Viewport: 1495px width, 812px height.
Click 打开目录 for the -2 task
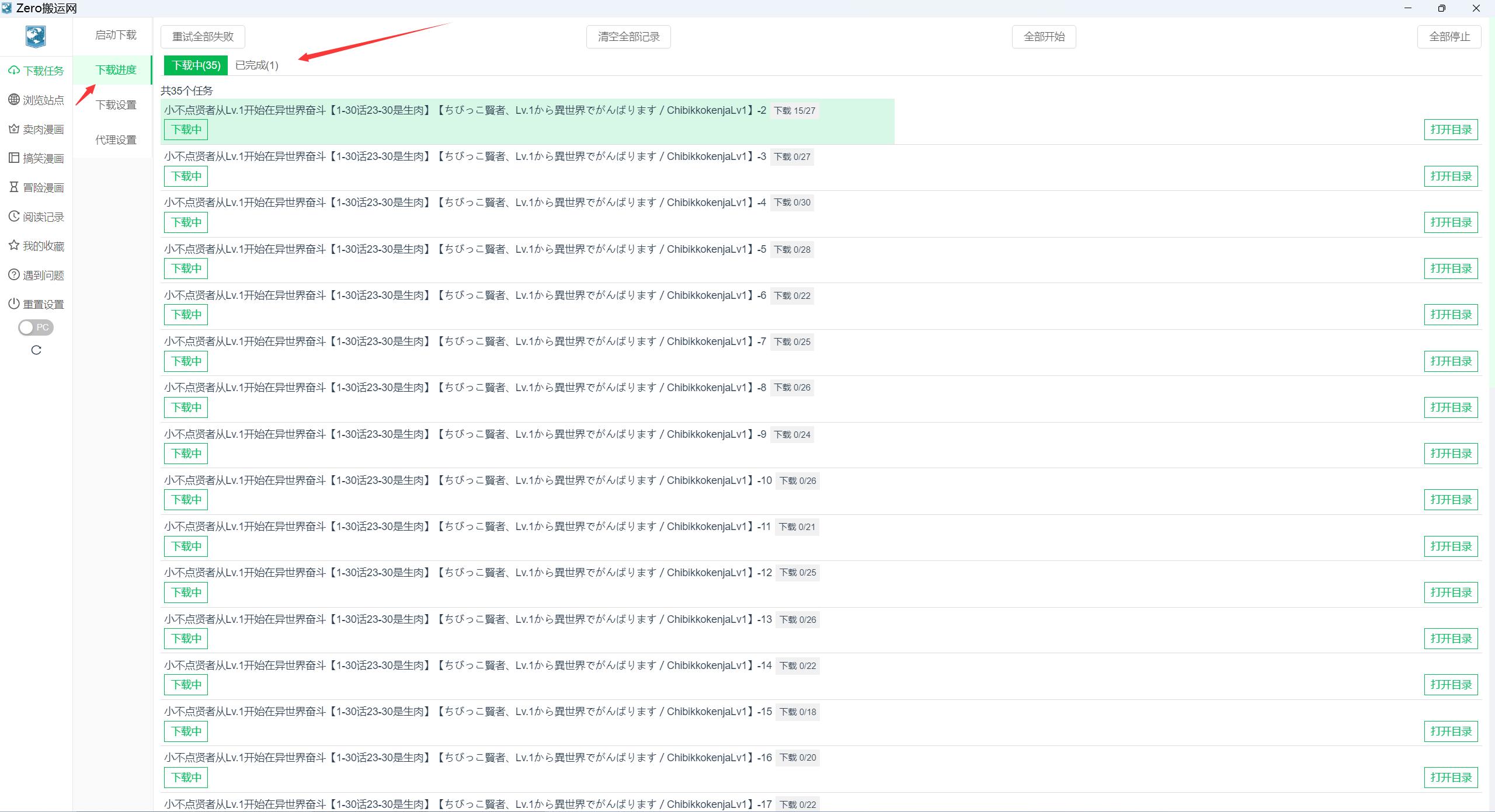(1451, 130)
